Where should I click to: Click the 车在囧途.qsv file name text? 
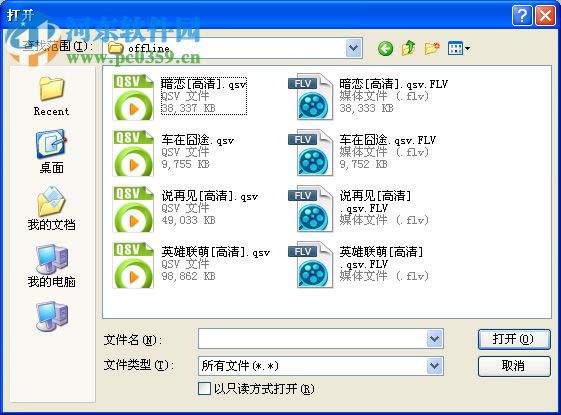coord(197,140)
